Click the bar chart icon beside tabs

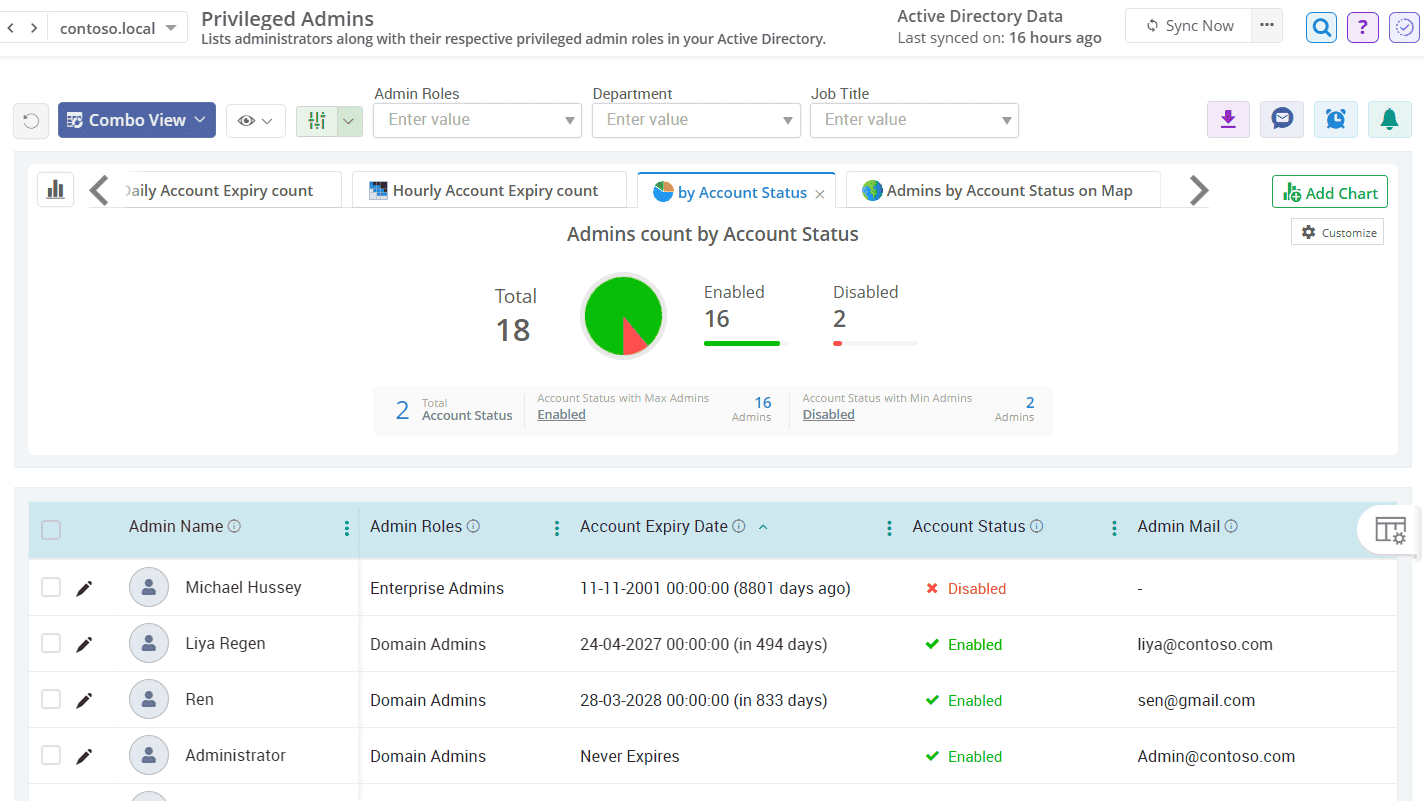[56, 189]
